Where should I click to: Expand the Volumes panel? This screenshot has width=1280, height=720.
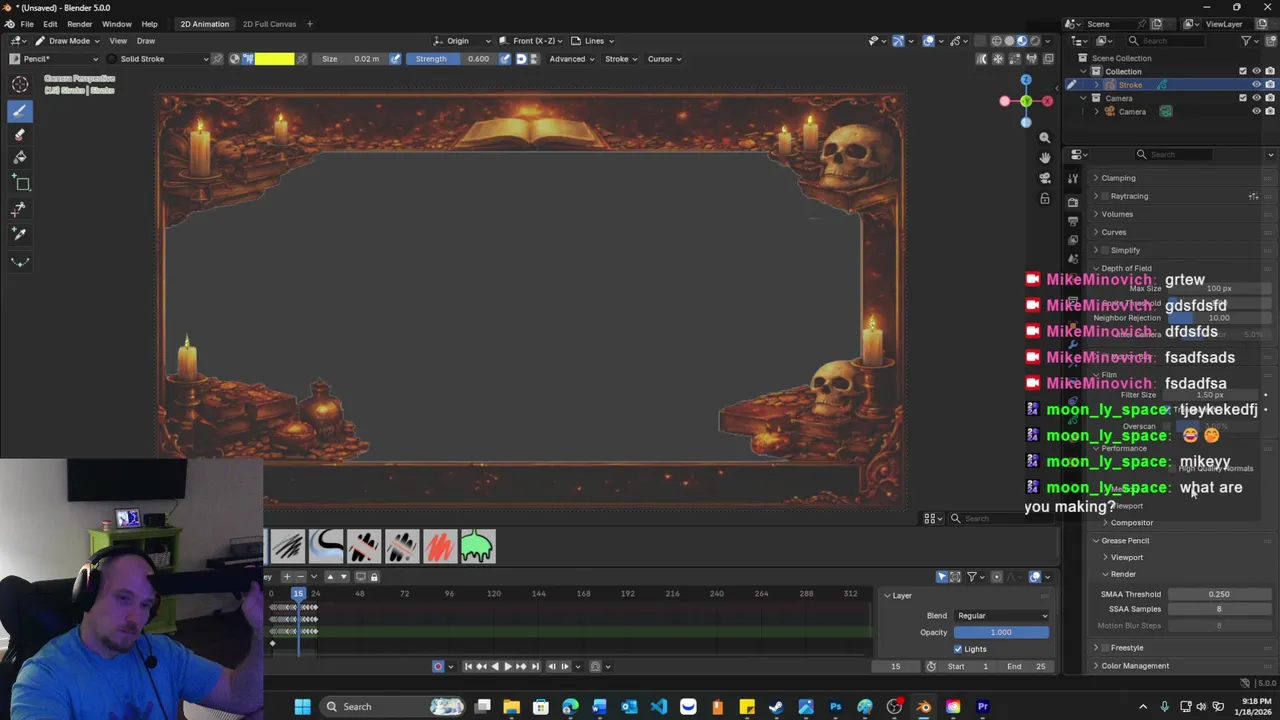tap(1117, 214)
